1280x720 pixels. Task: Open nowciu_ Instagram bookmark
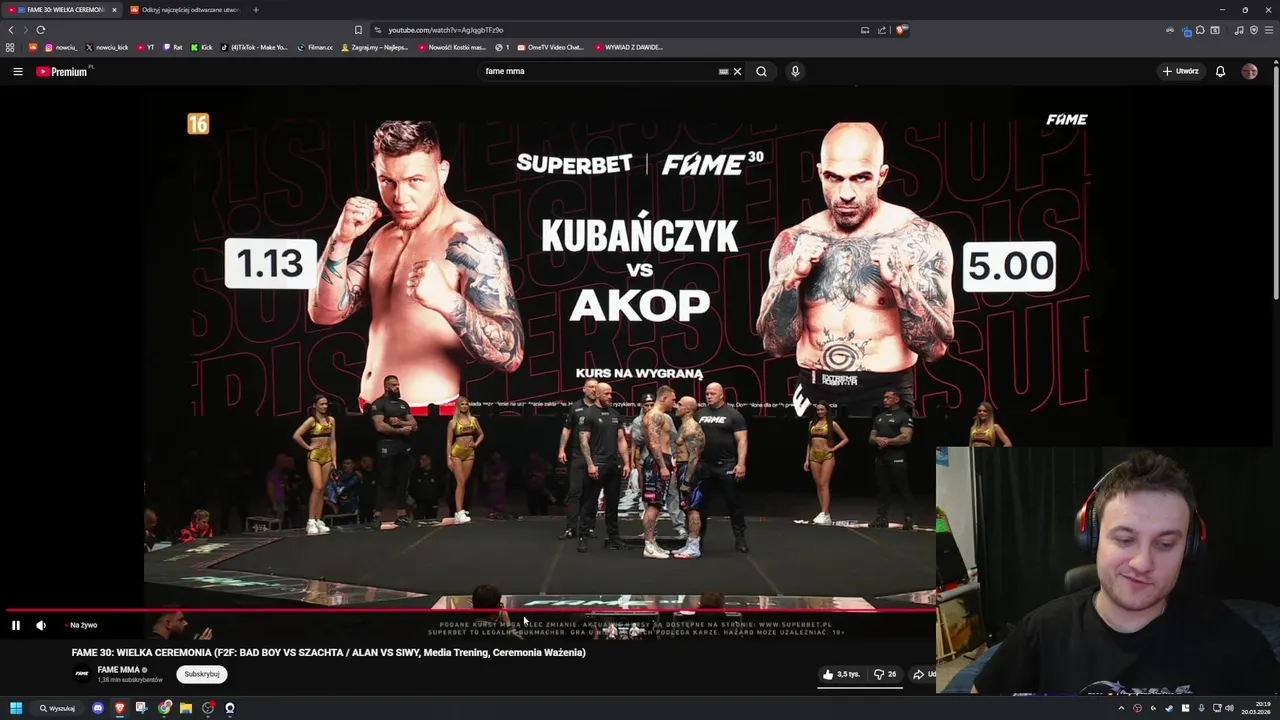[60, 47]
